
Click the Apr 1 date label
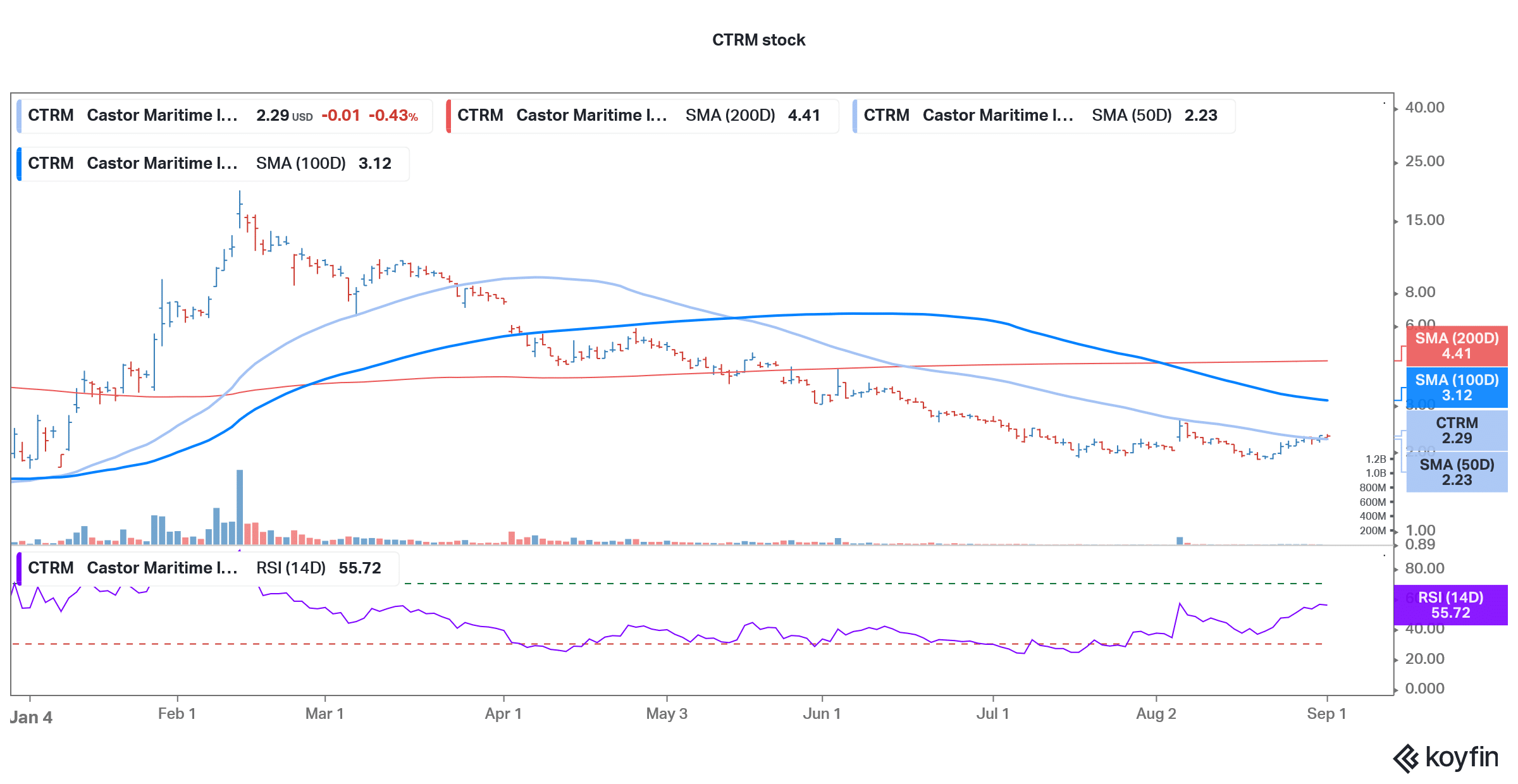503,714
